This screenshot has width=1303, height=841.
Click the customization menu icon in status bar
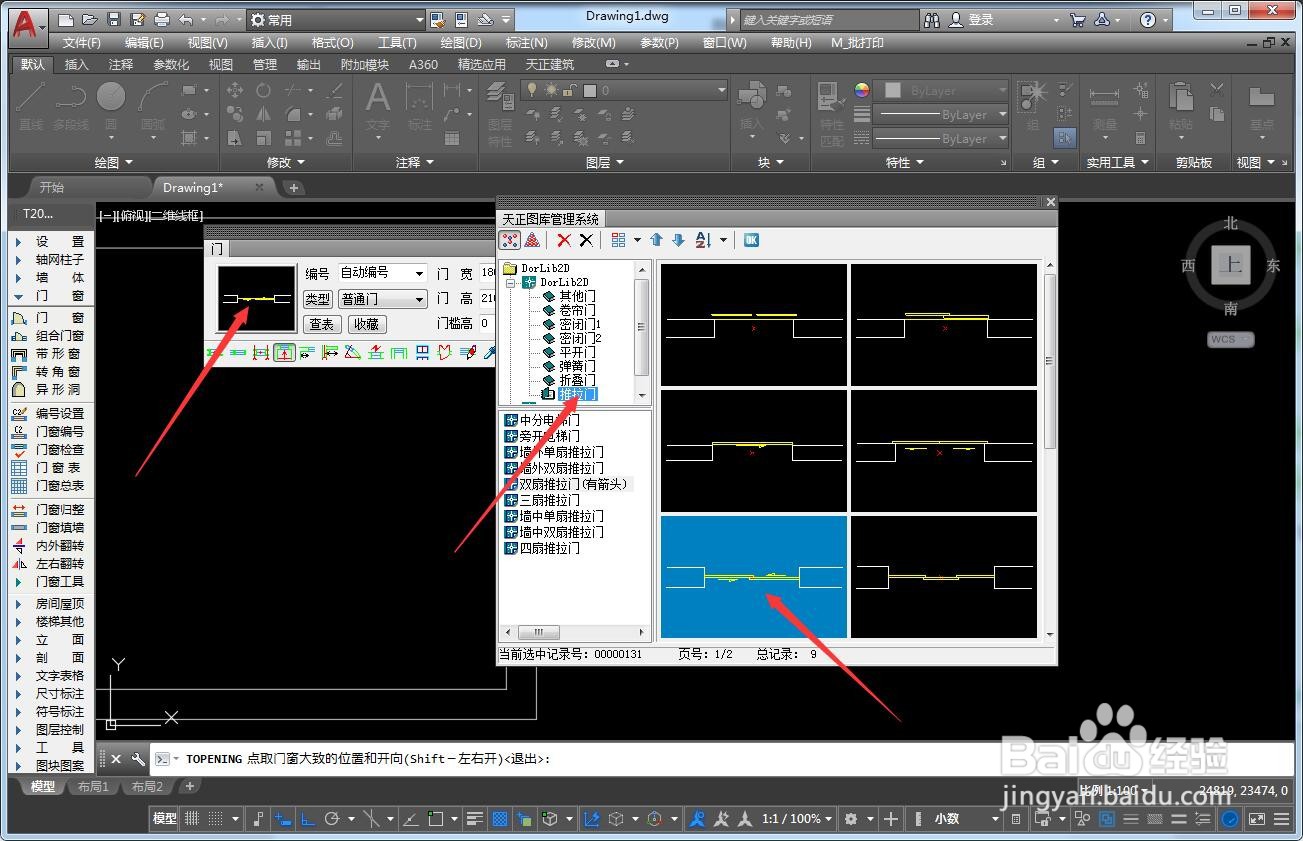click(1283, 819)
